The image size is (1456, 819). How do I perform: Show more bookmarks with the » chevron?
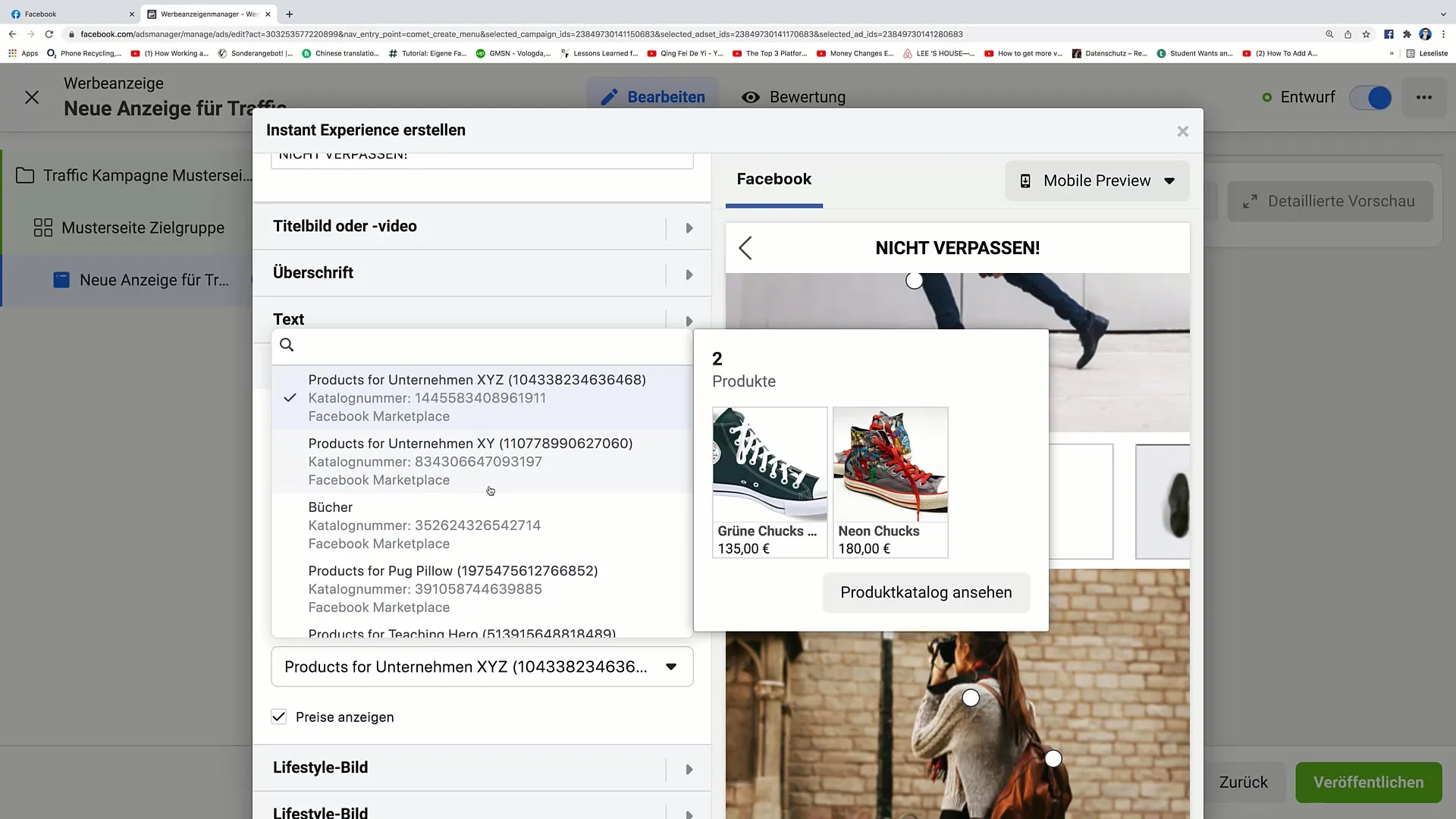(1392, 53)
